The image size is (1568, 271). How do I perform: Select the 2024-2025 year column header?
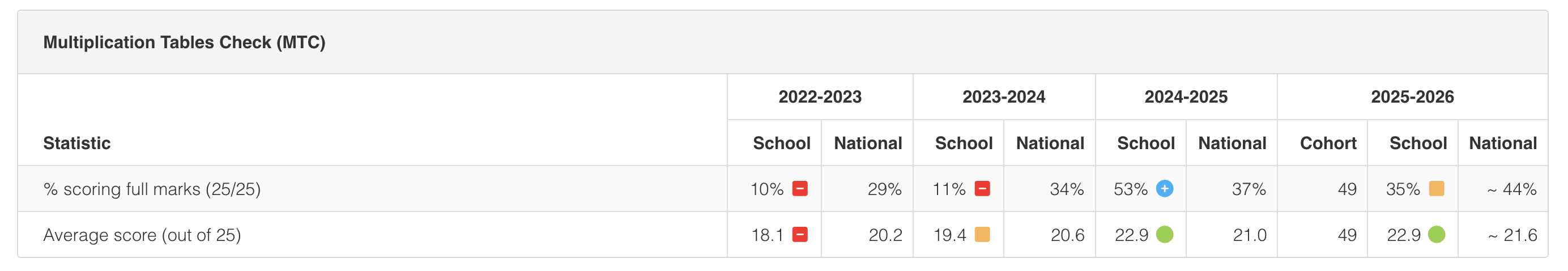tap(1186, 97)
